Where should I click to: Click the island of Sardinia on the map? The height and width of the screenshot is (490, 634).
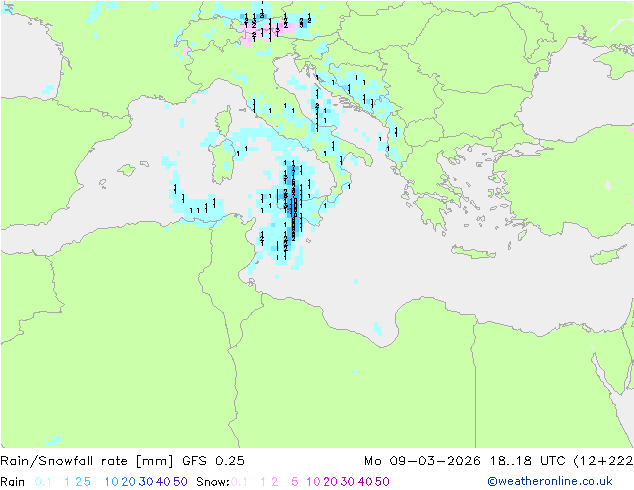[x=222, y=162]
